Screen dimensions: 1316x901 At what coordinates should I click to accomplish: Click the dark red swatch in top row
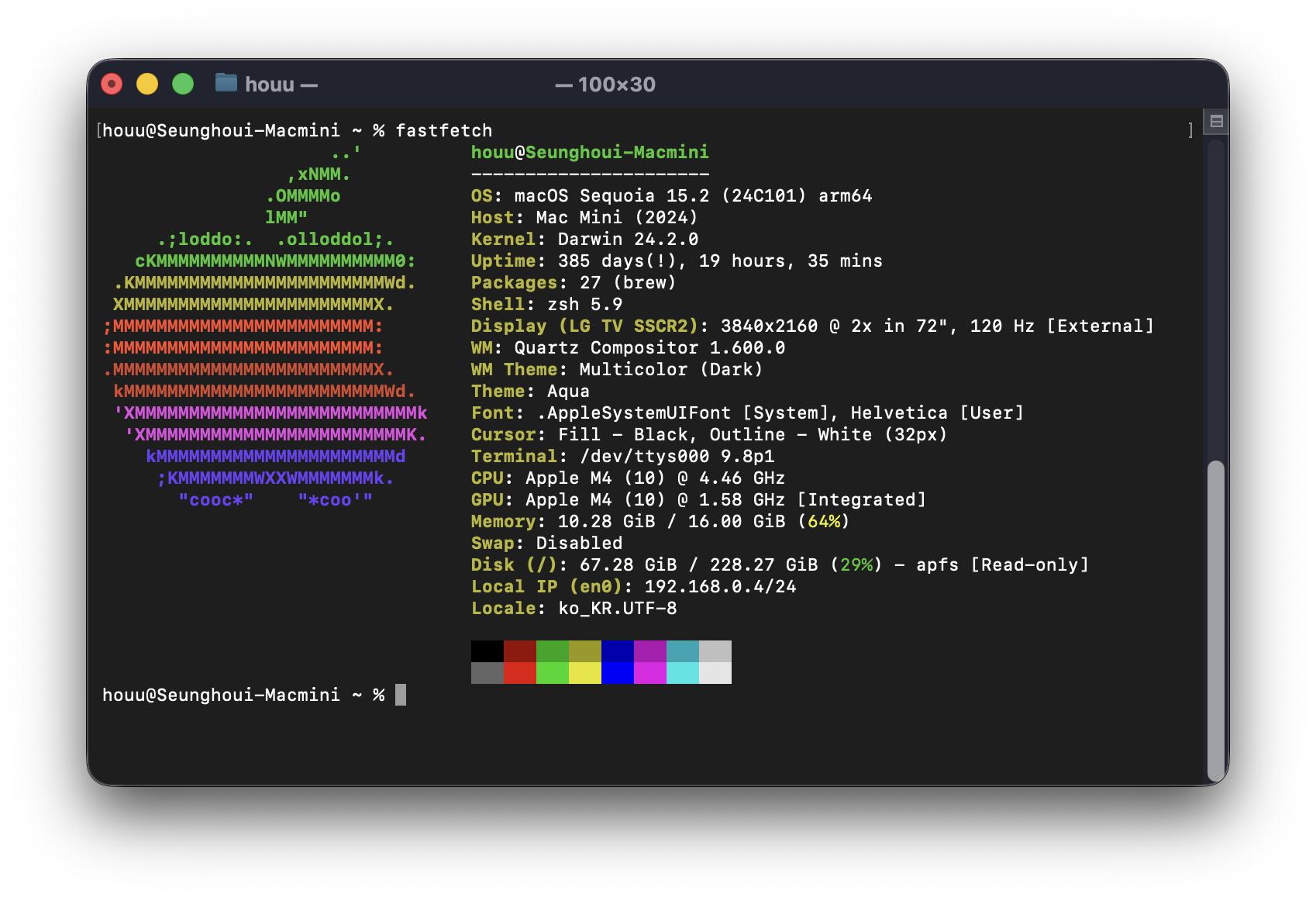(519, 651)
